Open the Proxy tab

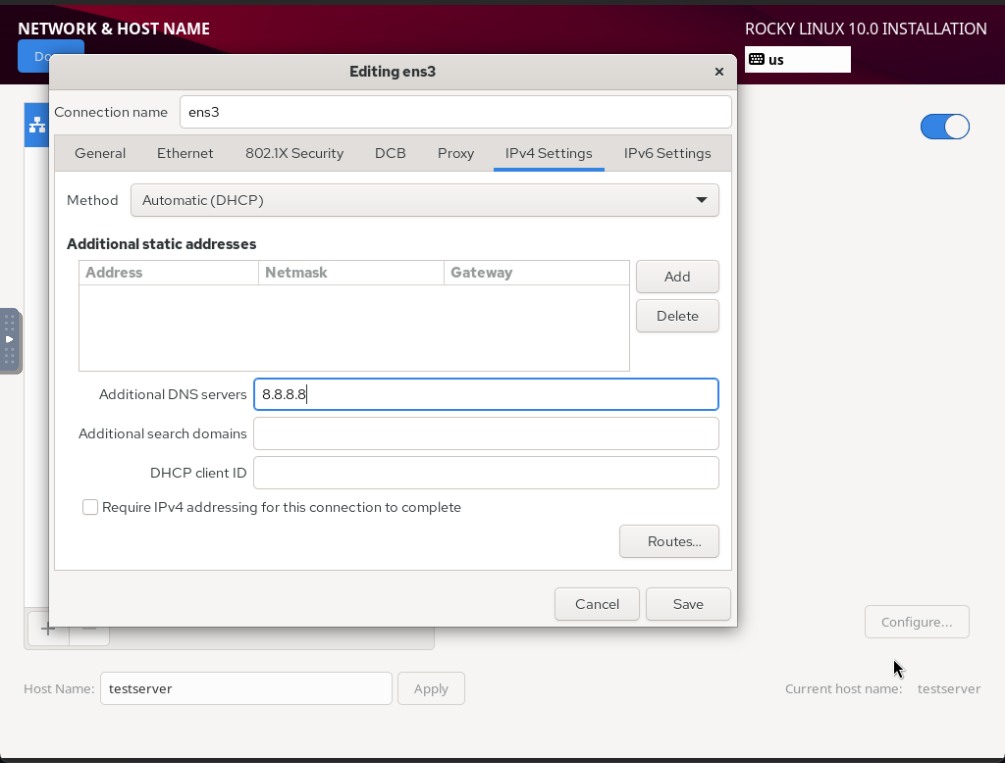456,153
